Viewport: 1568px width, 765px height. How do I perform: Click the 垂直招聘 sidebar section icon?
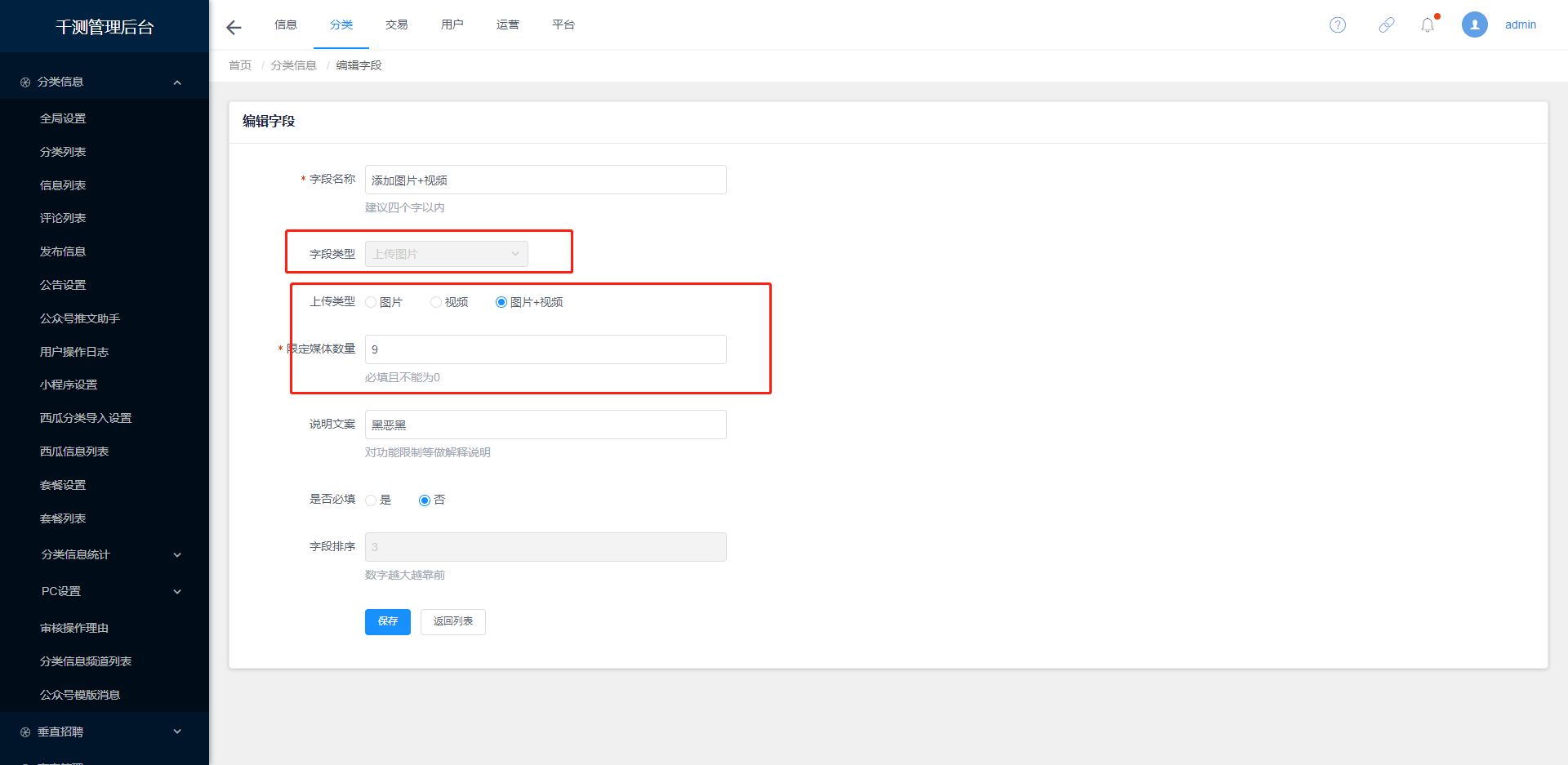pos(25,732)
